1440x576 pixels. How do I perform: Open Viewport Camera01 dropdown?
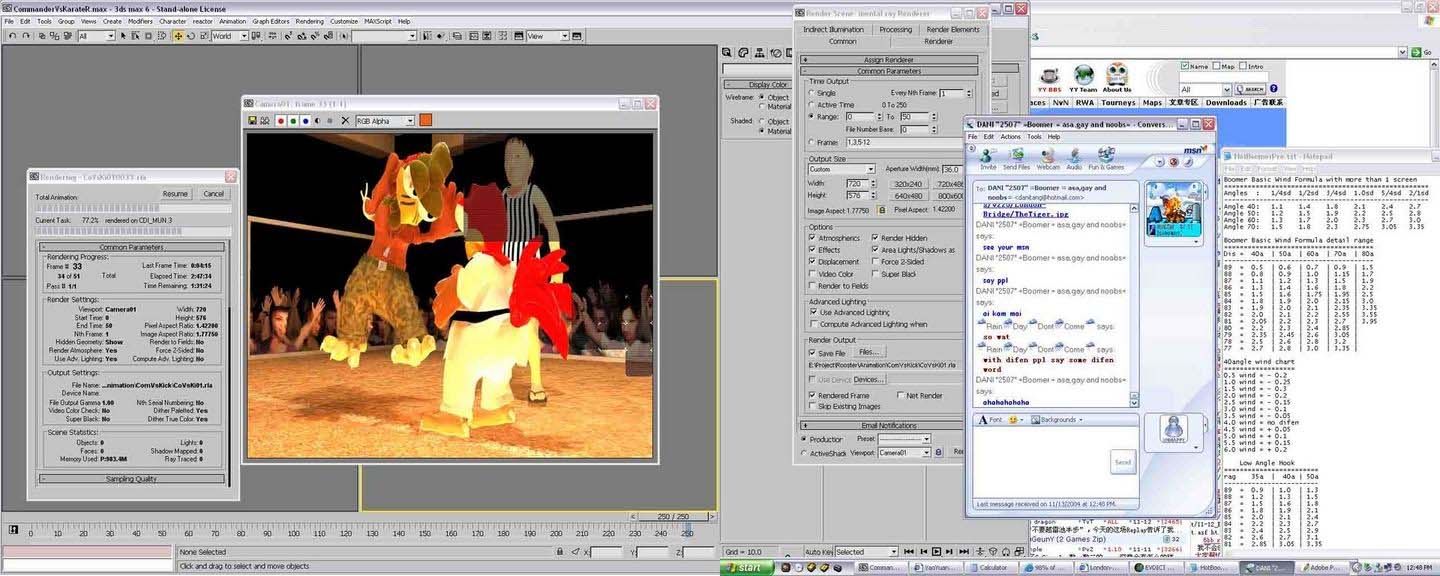pyautogui.click(x=904, y=453)
